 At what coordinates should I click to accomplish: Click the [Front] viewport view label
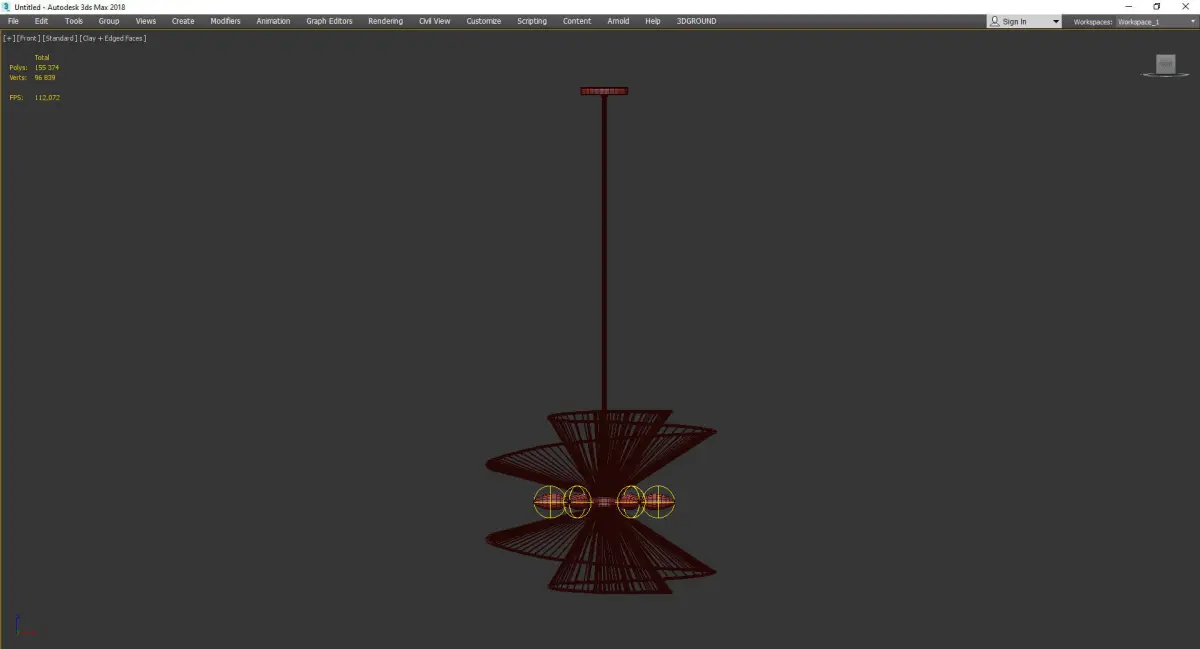[x=28, y=38]
